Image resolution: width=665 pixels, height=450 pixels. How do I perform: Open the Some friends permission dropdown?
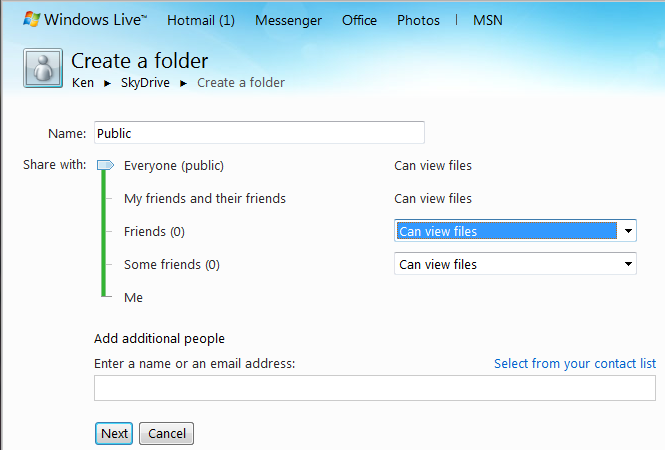click(x=515, y=264)
